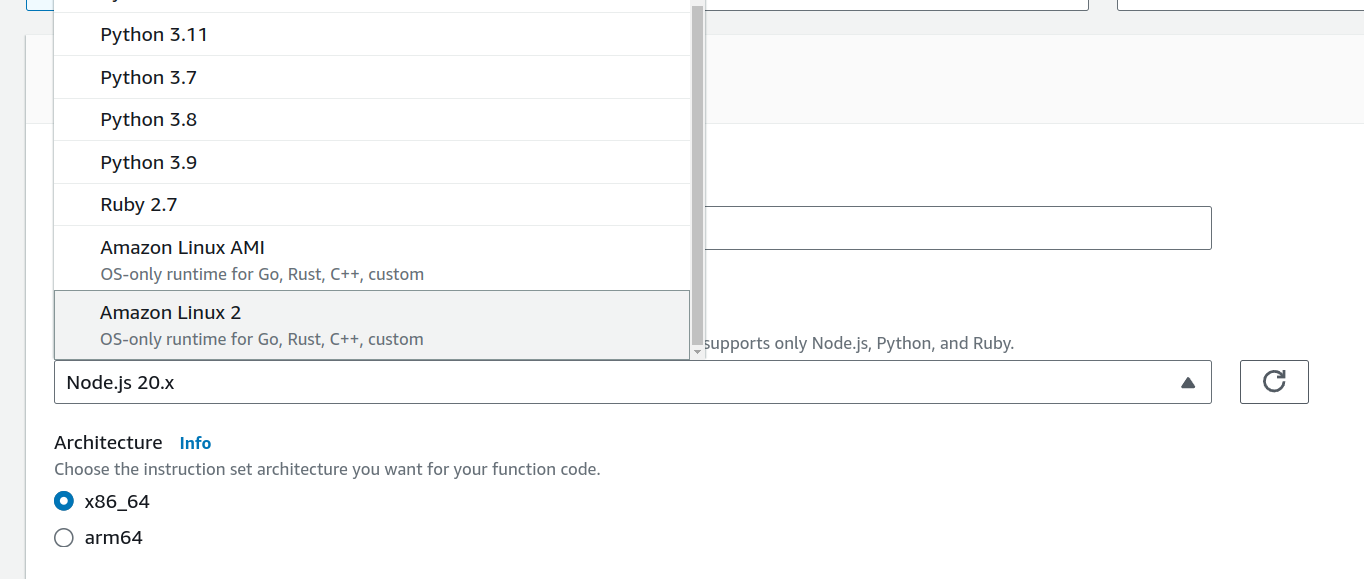Select the arm64 architecture radio button
Image resolution: width=1364 pixels, height=579 pixels.
tap(63, 537)
